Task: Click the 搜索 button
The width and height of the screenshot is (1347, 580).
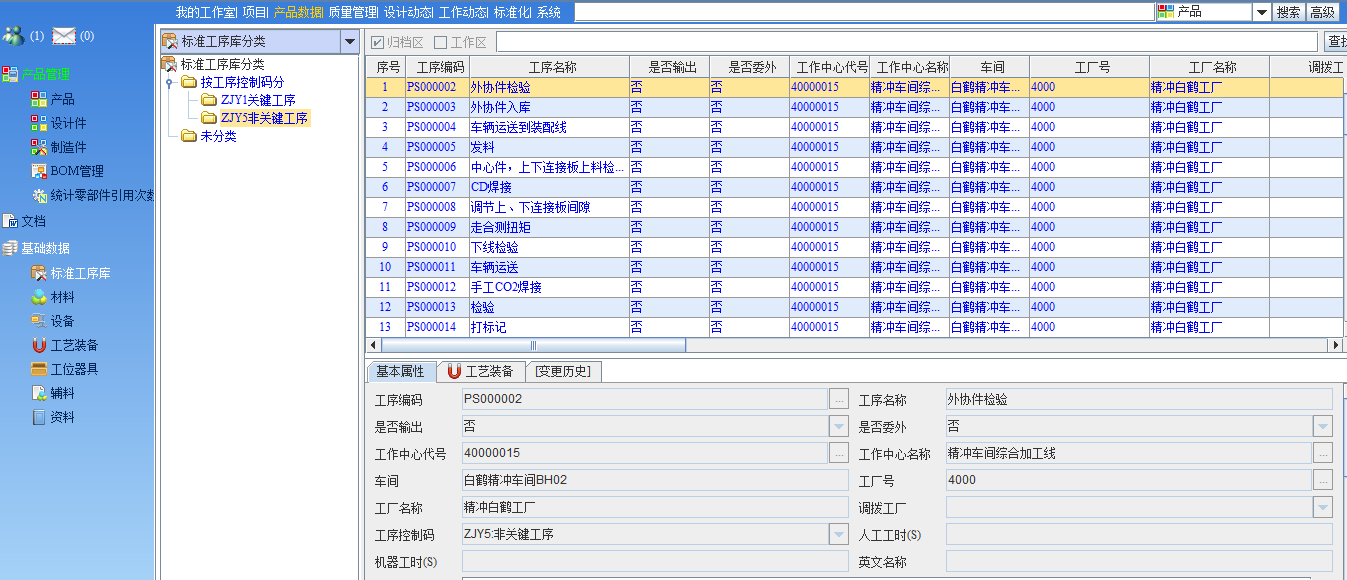Action: pyautogui.click(x=1288, y=12)
